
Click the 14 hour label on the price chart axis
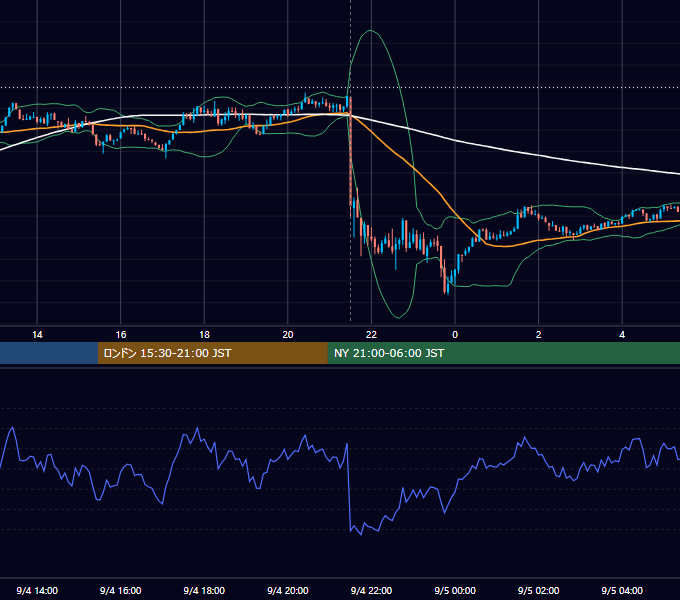tap(37, 335)
